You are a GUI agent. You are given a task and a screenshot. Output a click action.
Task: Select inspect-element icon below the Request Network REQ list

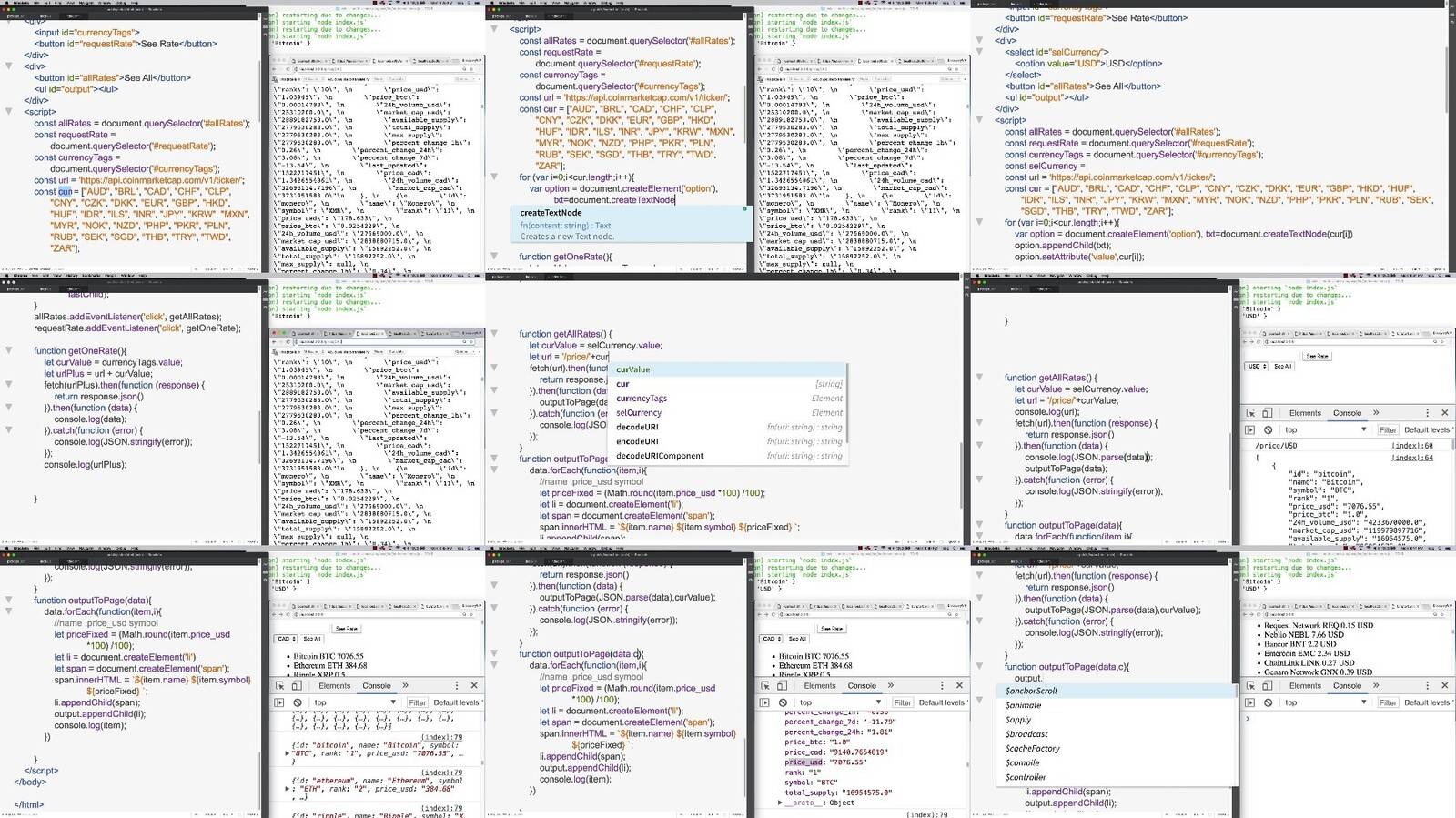(x=1250, y=686)
